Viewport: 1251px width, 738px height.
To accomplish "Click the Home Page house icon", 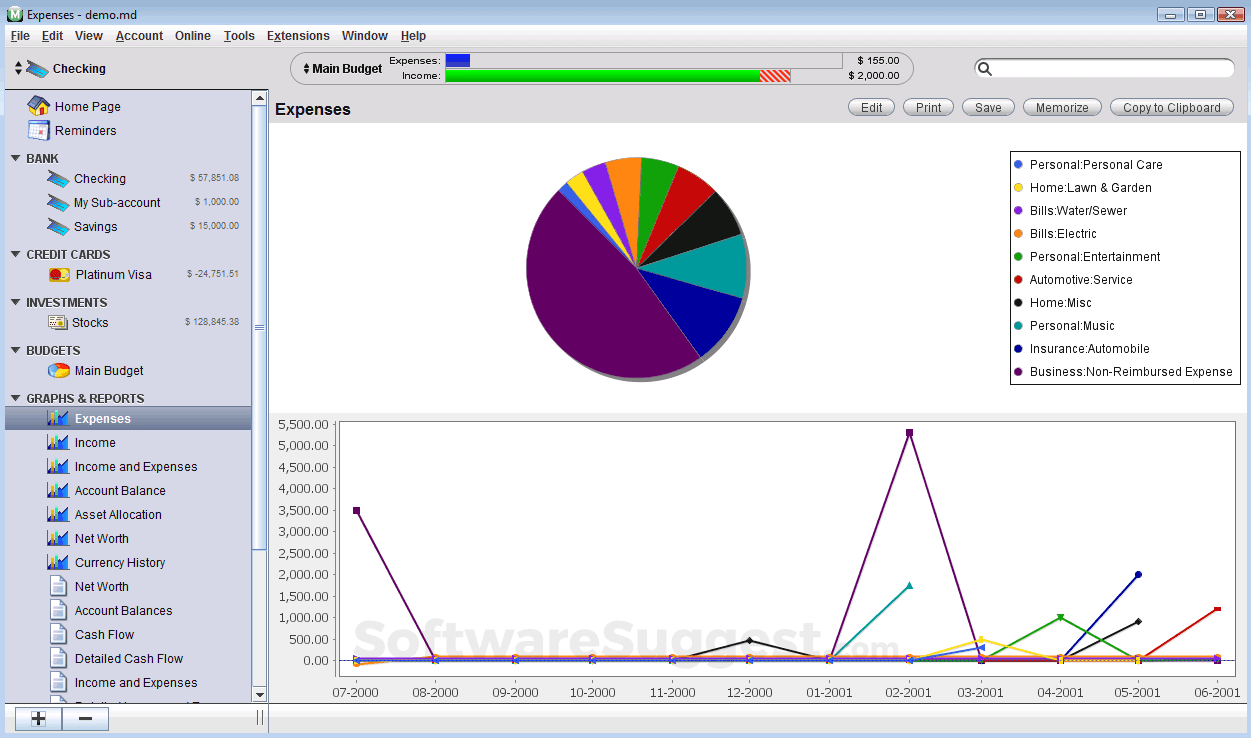I will click(39, 106).
